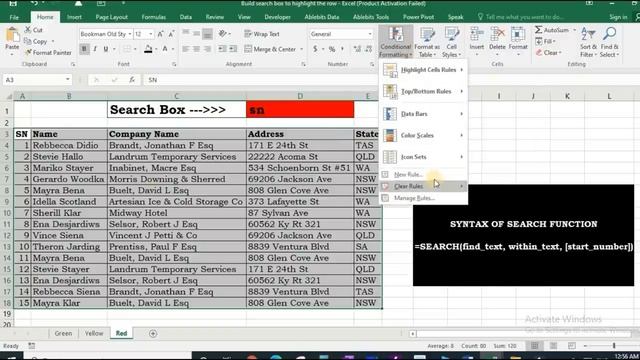The height and width of the screenshot is (360, 640).
Task: Open the File tab
Action: click(14, 17)
